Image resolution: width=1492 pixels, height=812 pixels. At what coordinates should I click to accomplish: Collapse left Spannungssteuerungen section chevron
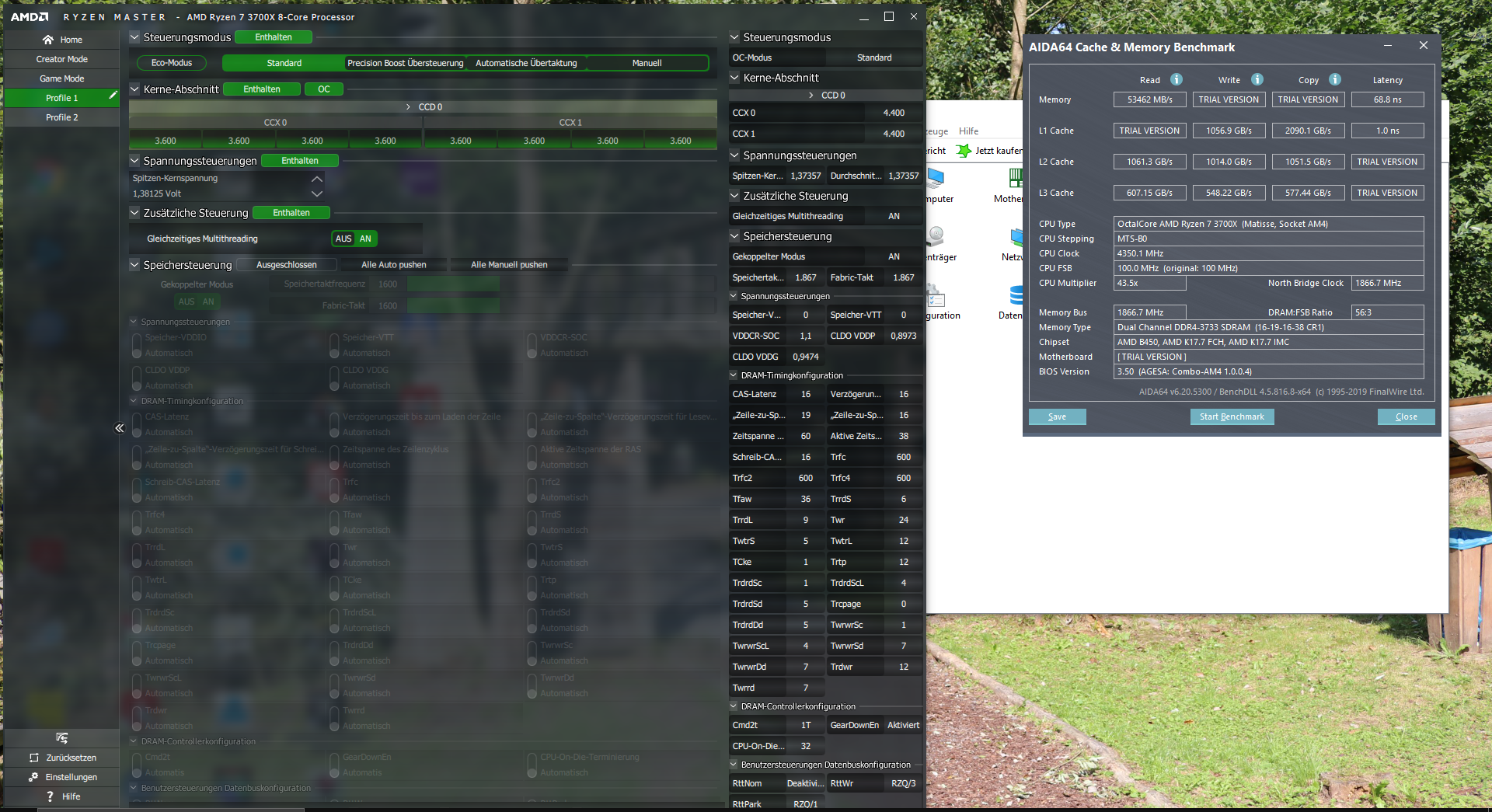coord(134,161)
